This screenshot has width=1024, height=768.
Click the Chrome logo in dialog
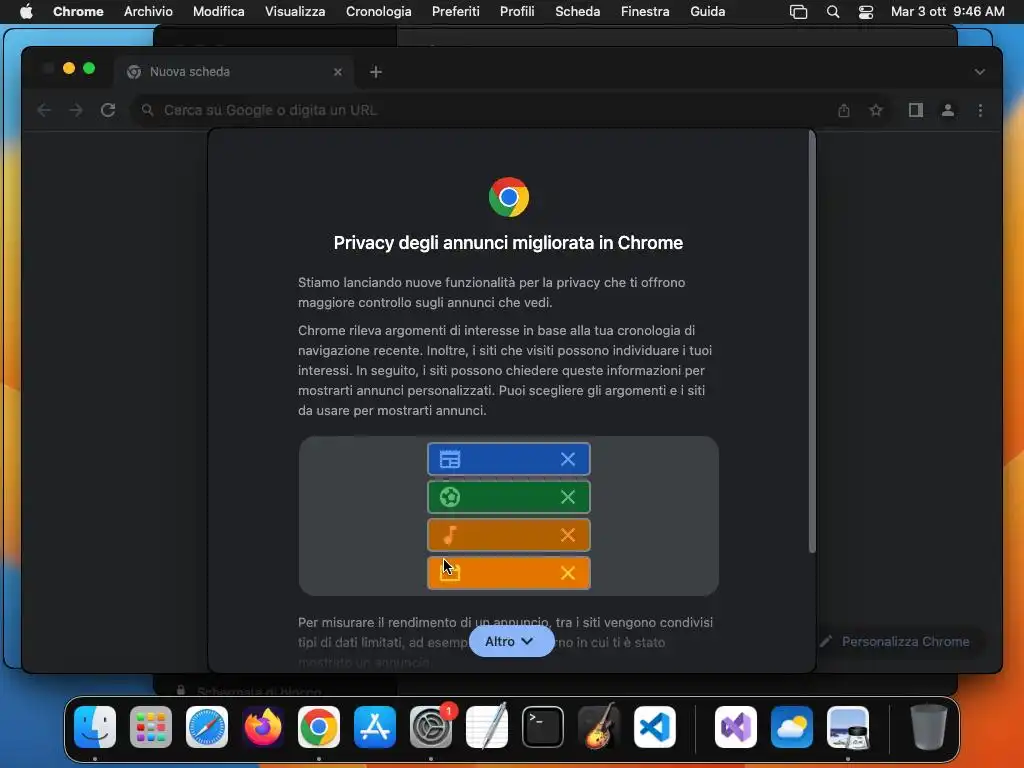coord(509,197)
